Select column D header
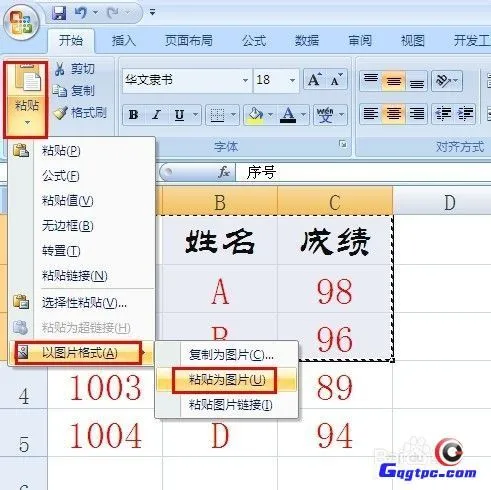 (442, 201)
